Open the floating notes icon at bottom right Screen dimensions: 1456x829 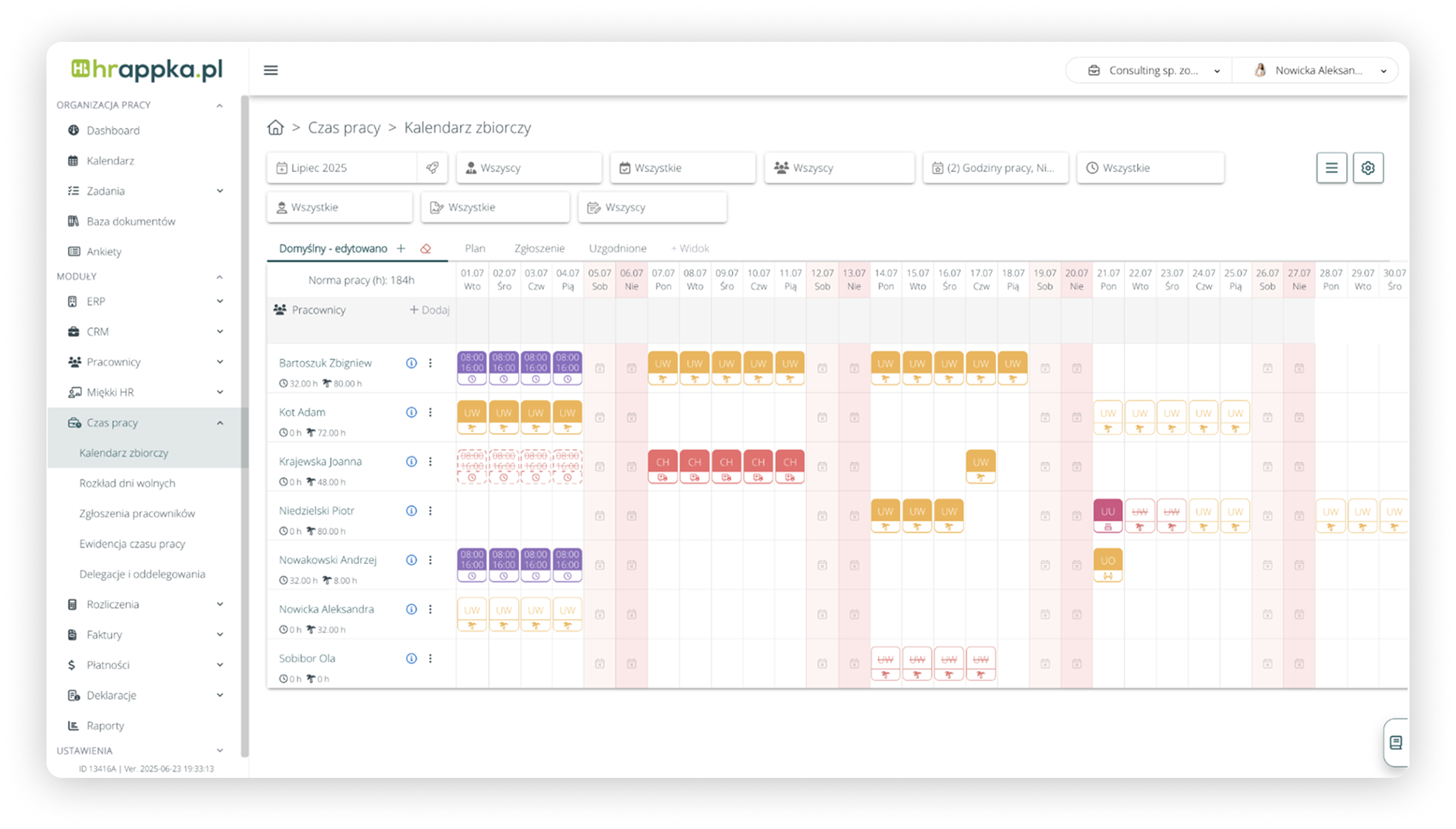tap(1396, 743)
